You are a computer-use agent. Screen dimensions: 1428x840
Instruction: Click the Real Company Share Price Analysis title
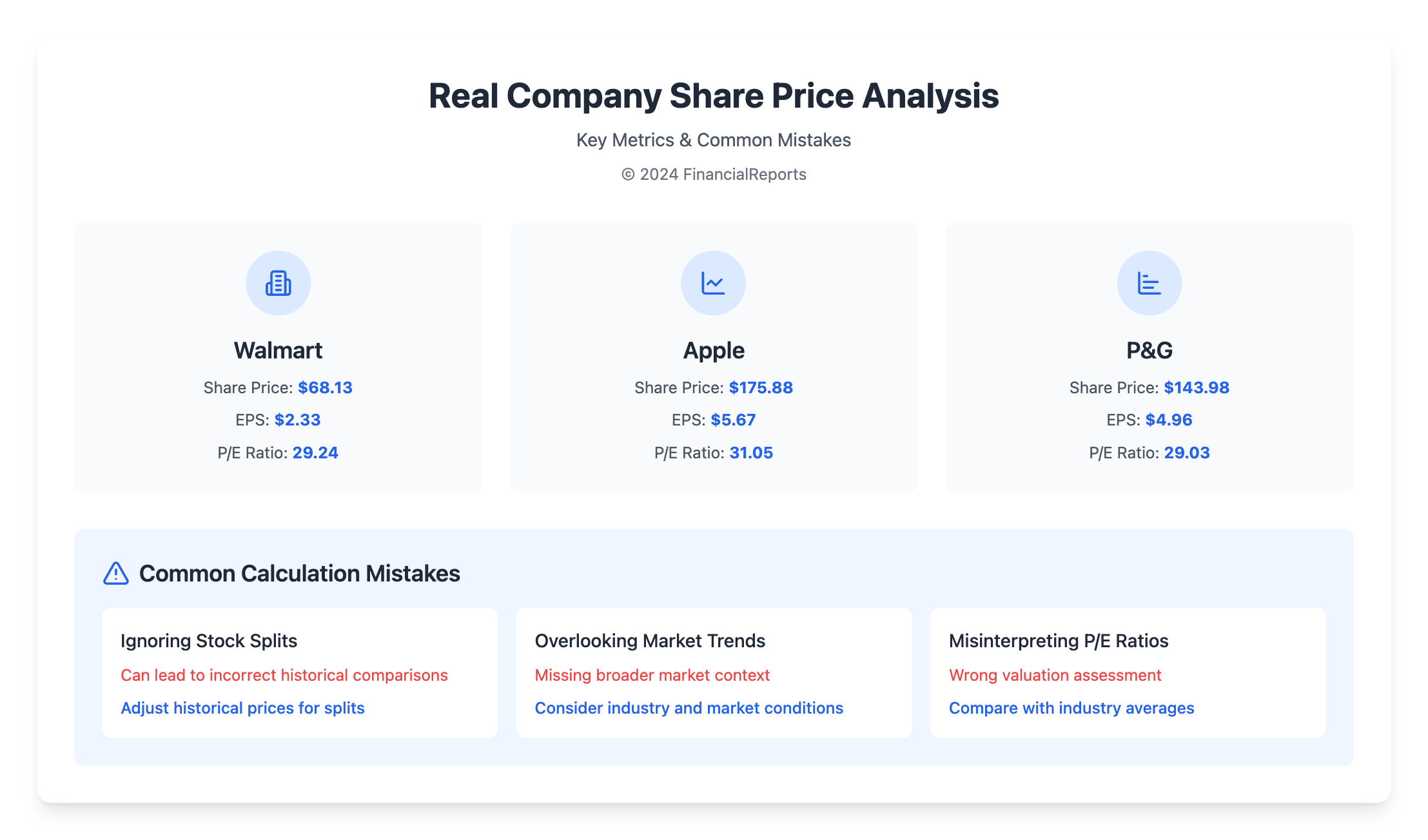point(714,96)
